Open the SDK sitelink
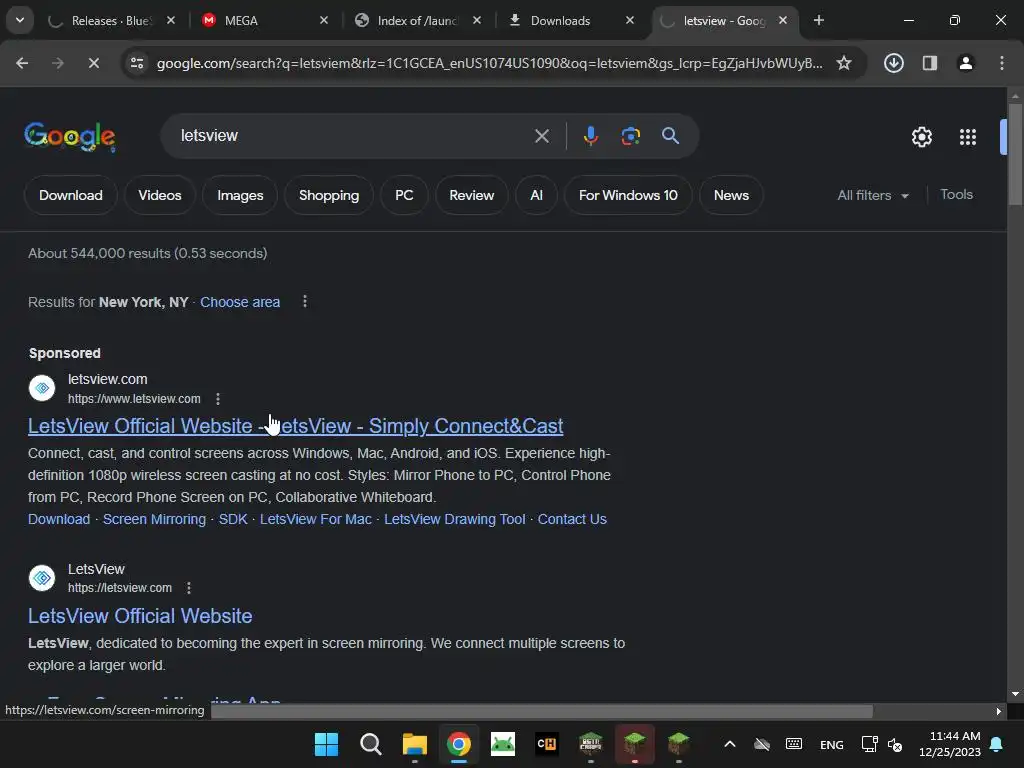This screenshot has width=1024, height=768. 233,519
